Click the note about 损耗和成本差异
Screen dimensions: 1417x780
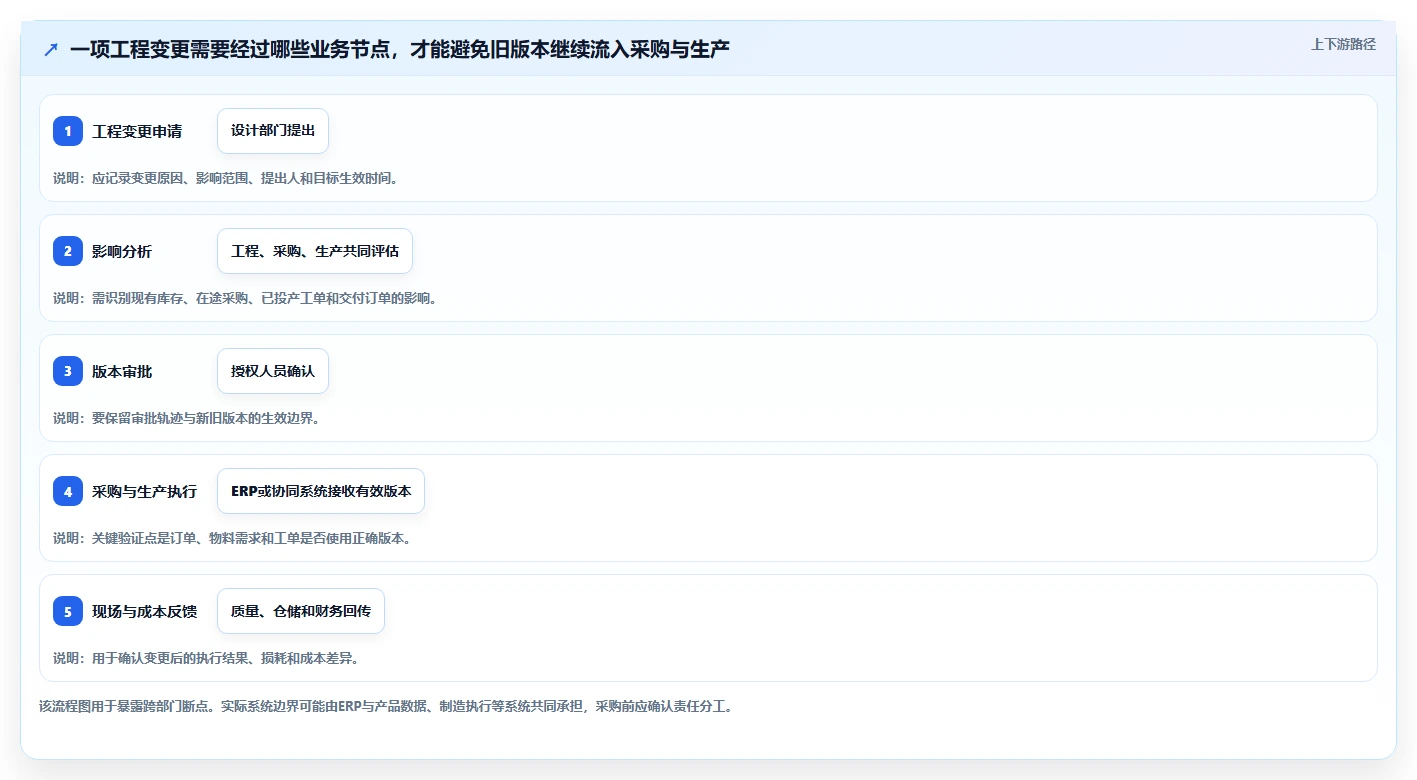pos(207,658)
